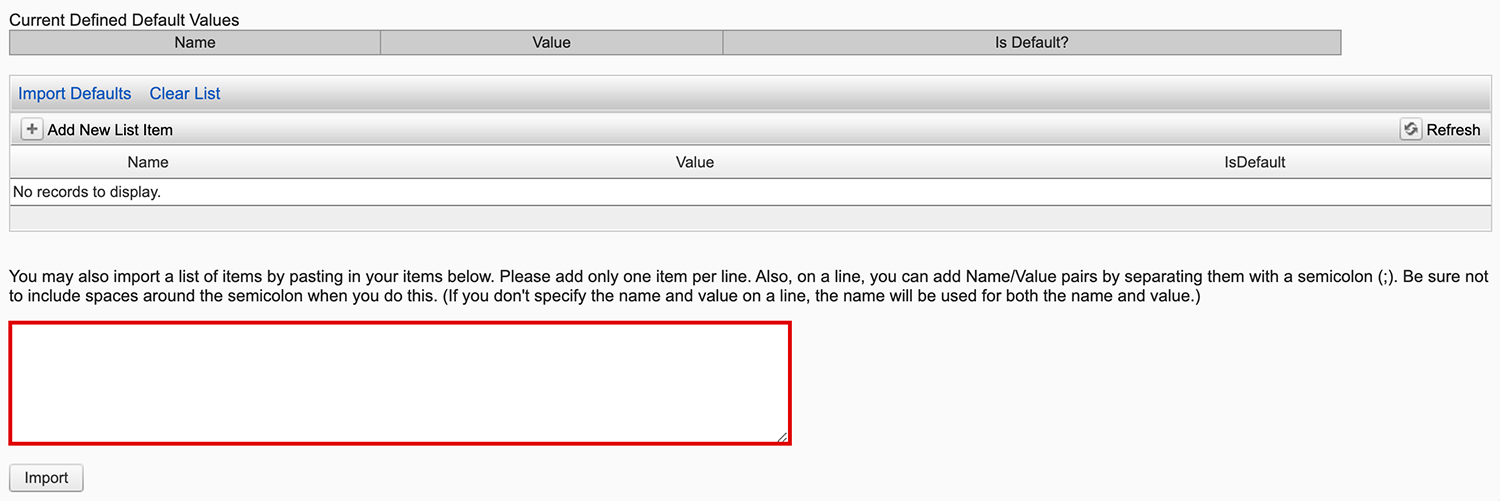Click the Name header in the default values table
Screen dimensions: 1500x501
[x=195, y=42]
